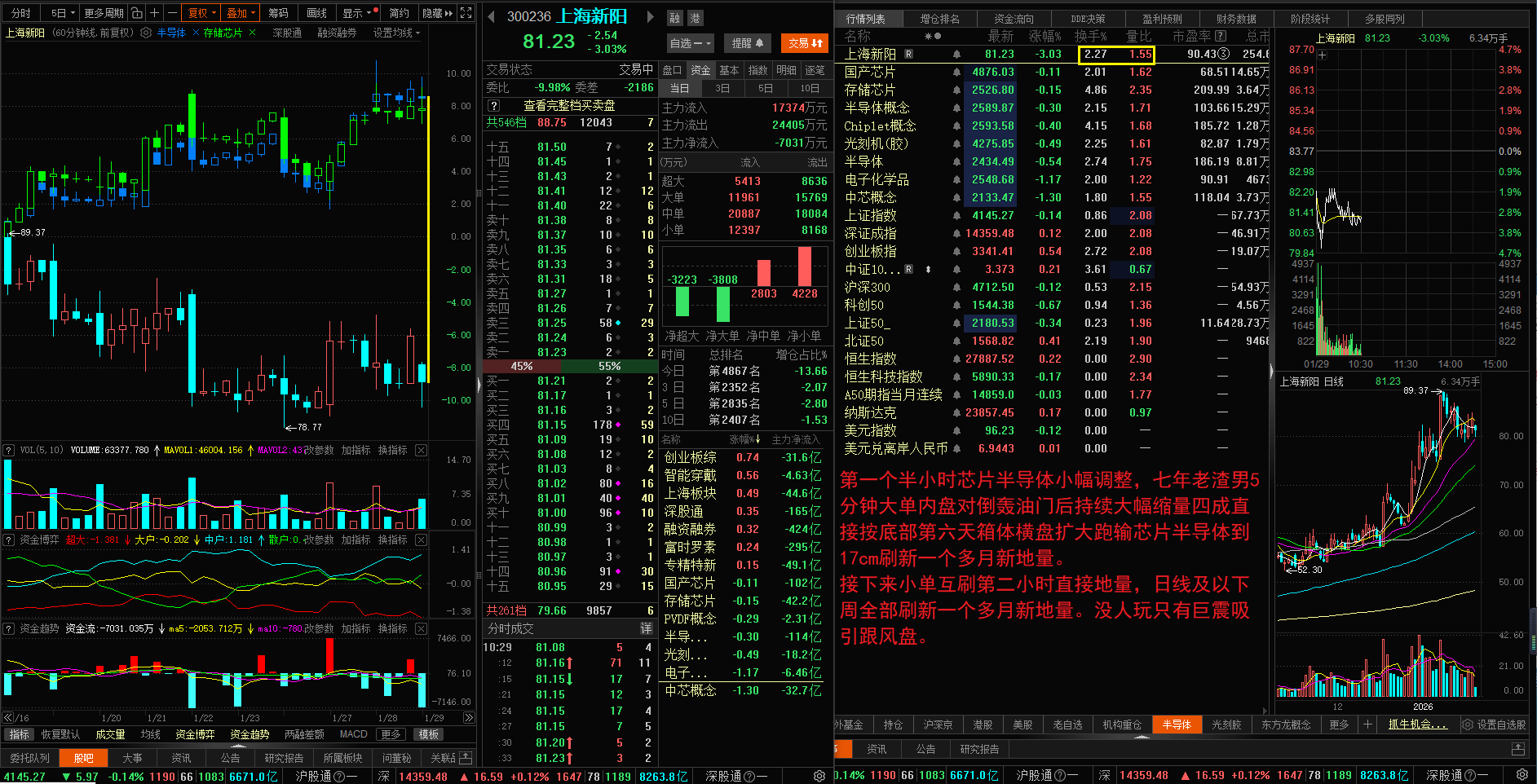Image resolution: width=1537 pixels, height=784 pixels.
Task: Open help for the 资金博弈 indicator
Action: 9,540
